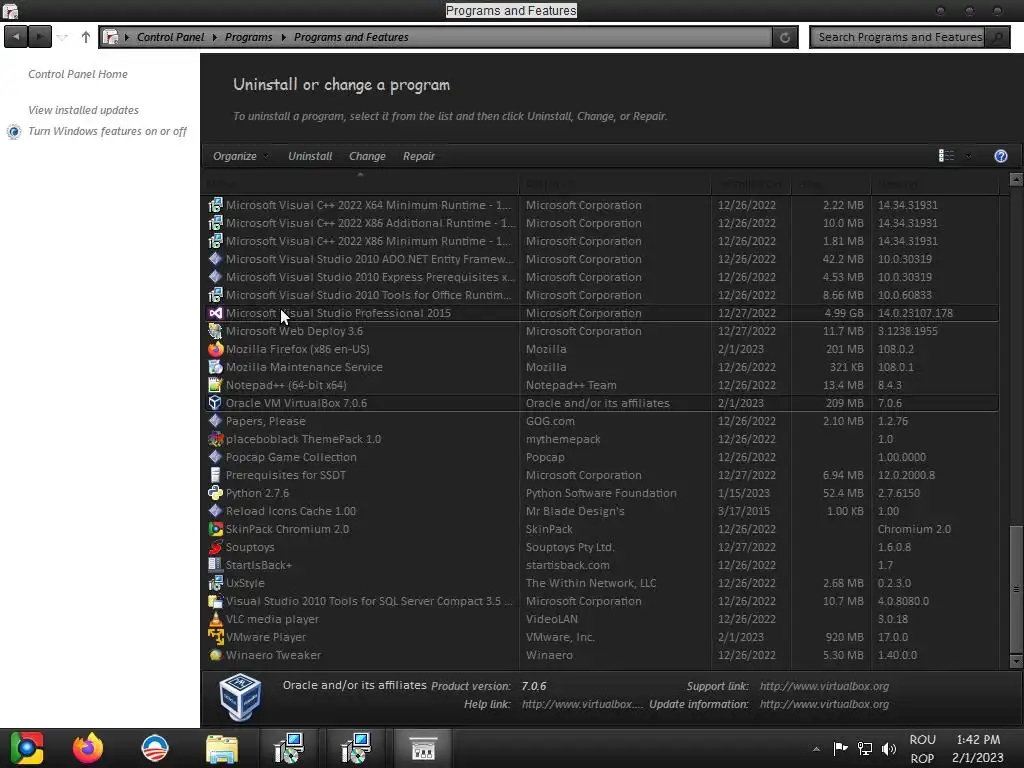1024x768 pixels.
Task: Open File Explorer folder on taskbar
Action: 222,748
